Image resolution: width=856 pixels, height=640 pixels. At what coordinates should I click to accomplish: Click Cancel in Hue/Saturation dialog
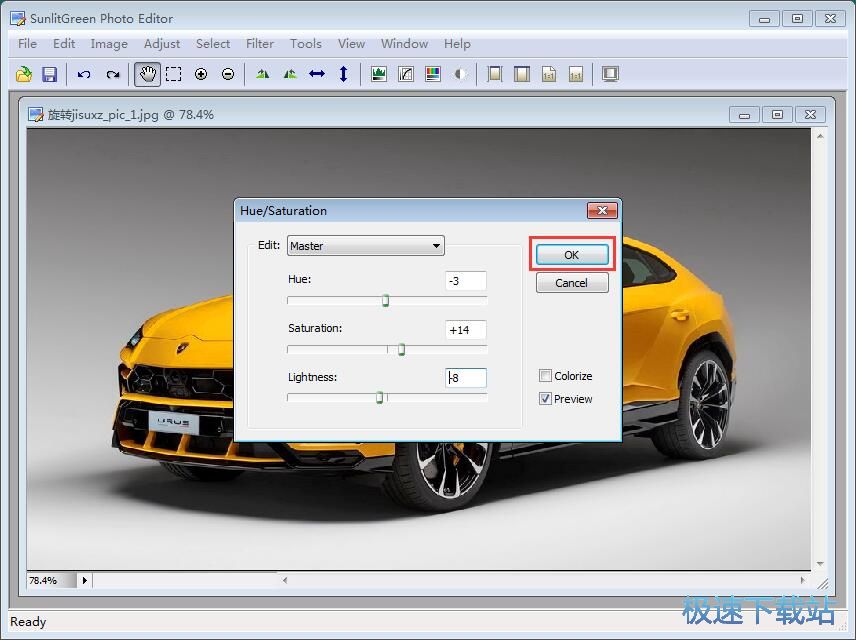[572, 283]
